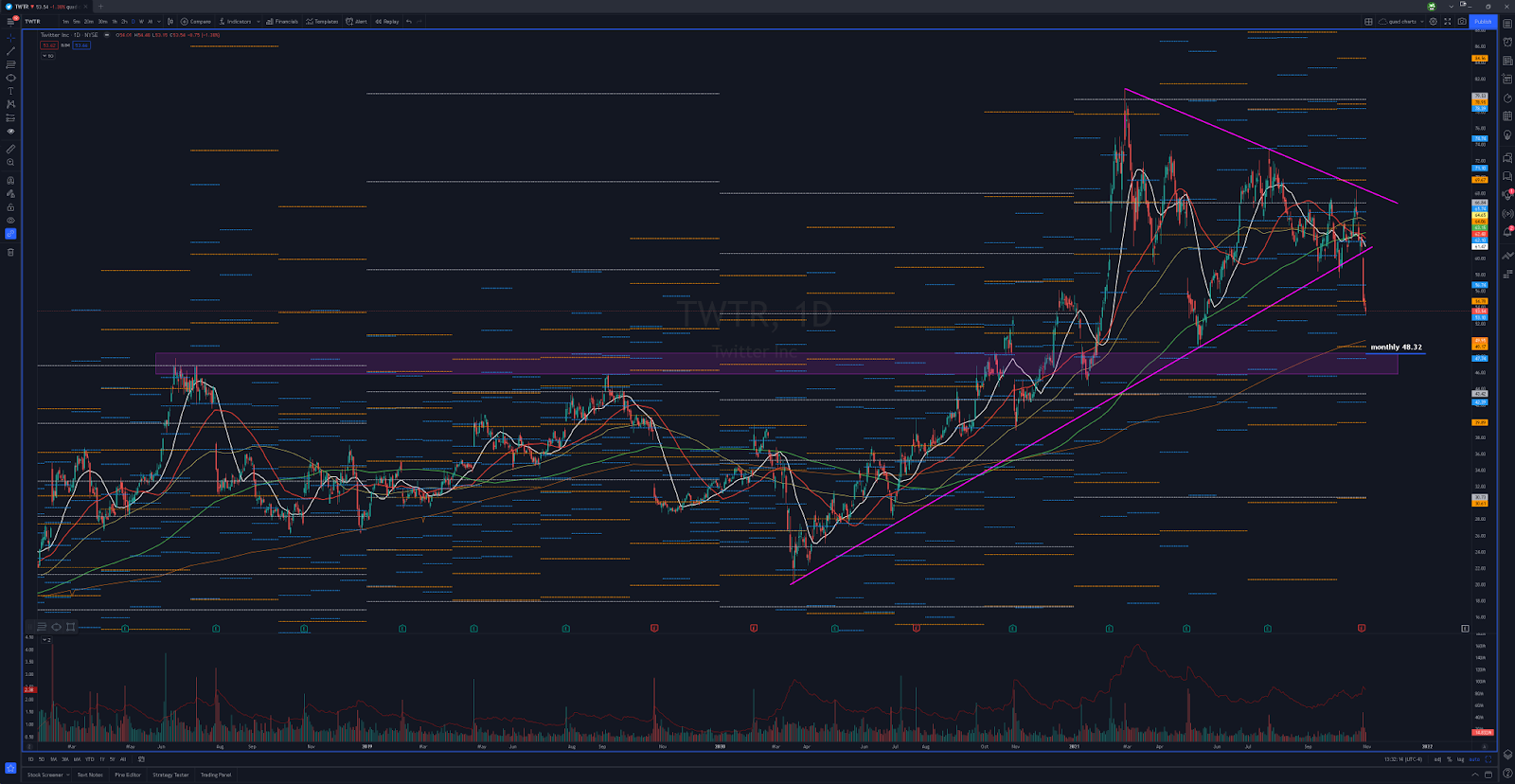Open the Stock Screener dropdown arrow
Image resolution: width=1515 pixels, height=784 pixels.
(68, 775)
